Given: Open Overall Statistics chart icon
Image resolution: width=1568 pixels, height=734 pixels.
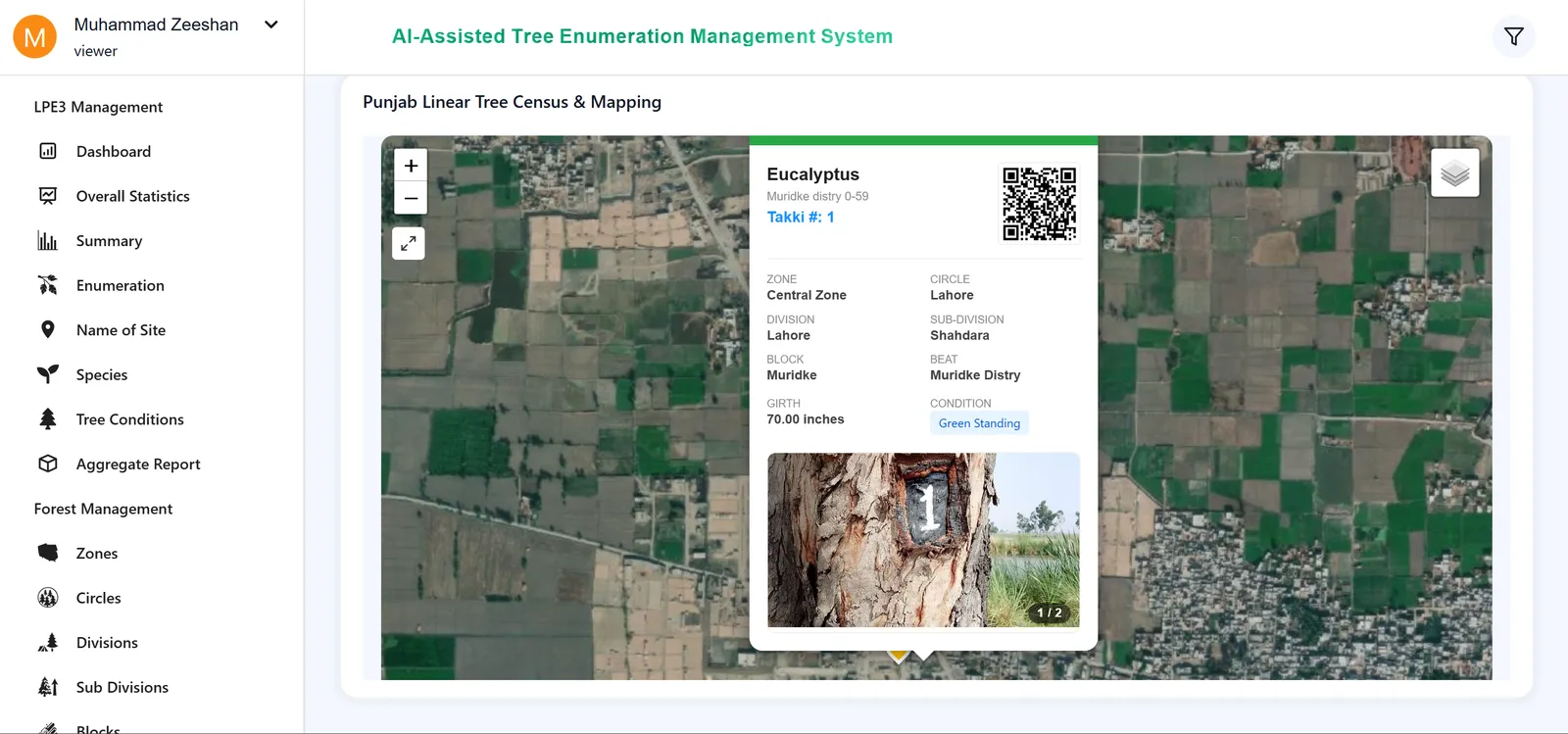Looking at the screenshot, I should (47, 196).
